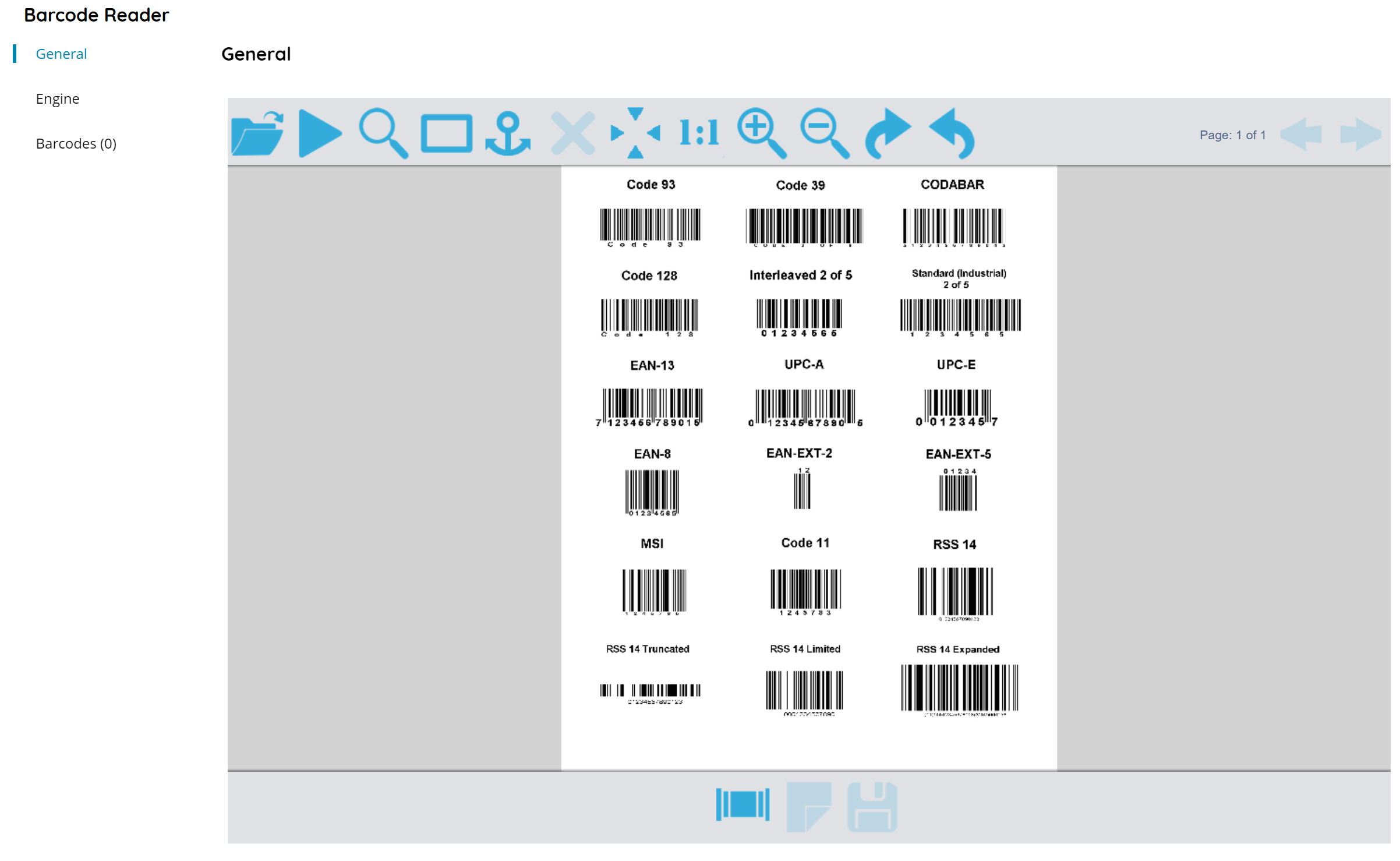Click the EAN-EXT-5 barcode sample
Viewport: 1400px width, 861px height.
pos(958,490)
